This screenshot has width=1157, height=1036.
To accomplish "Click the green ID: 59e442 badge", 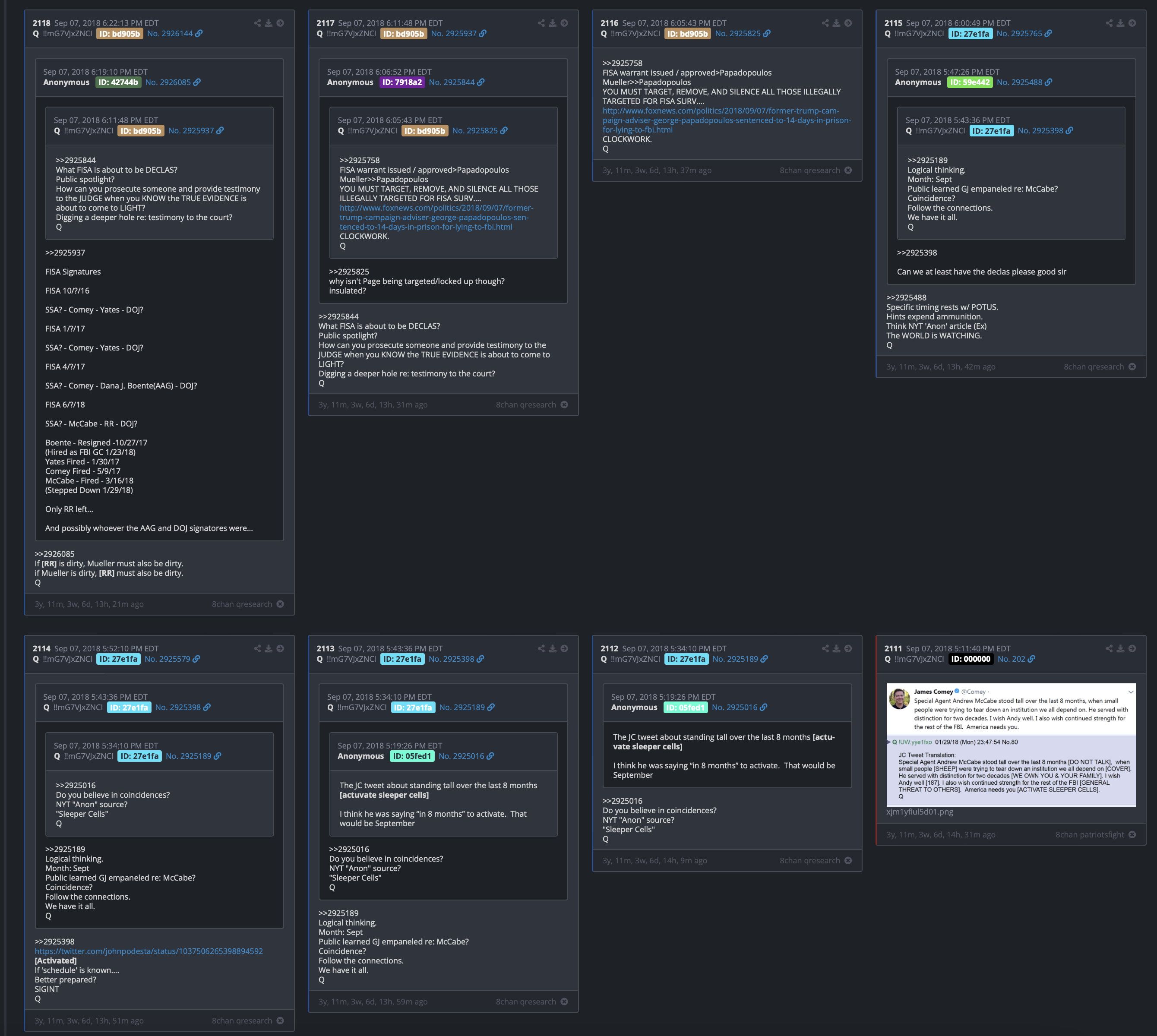I will (x=970, y=82).
